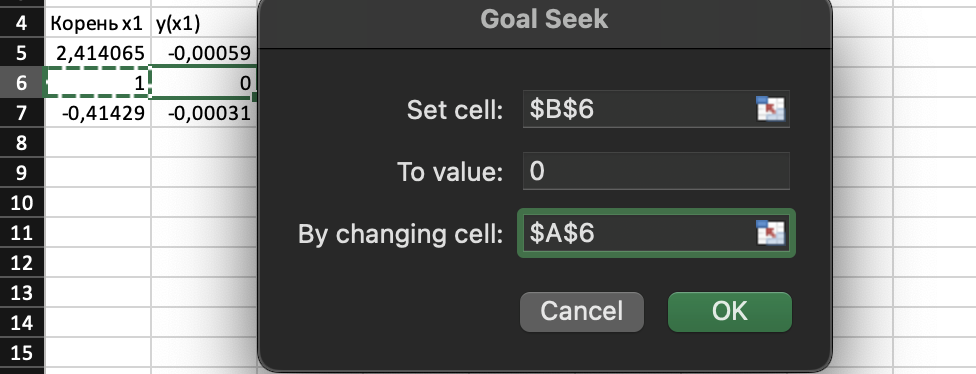Focus the Set cell input containing $B$6

pos(656,109)
